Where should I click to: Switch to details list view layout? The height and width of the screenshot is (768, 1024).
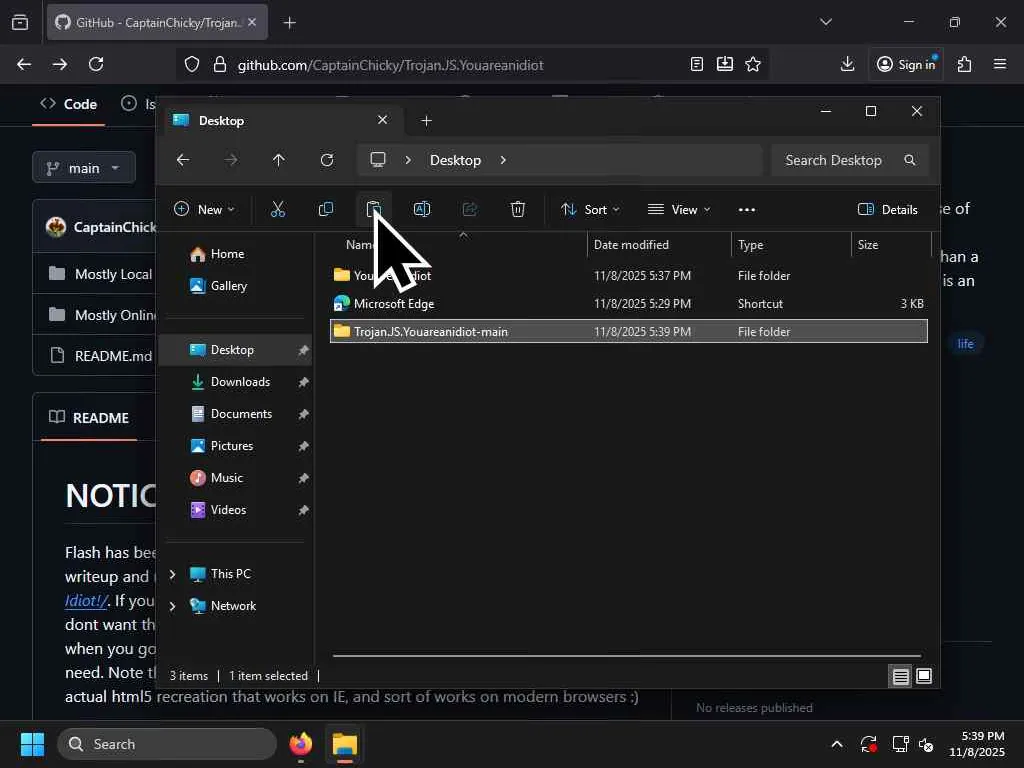tap(901, 676)
